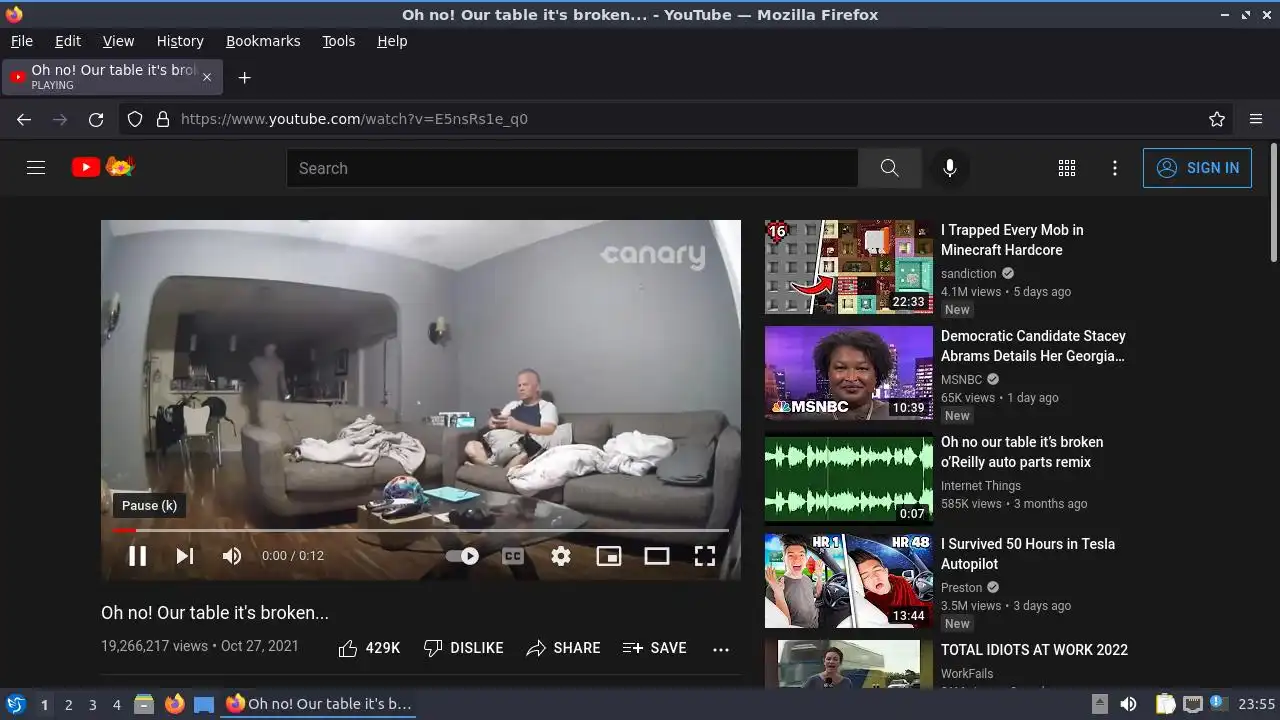The height and width of the screenshot is (720, 1280).
Task: Click title 'I Survived 50 Hours in Tesla Autopilot'
Action: tap(1028, 554)
